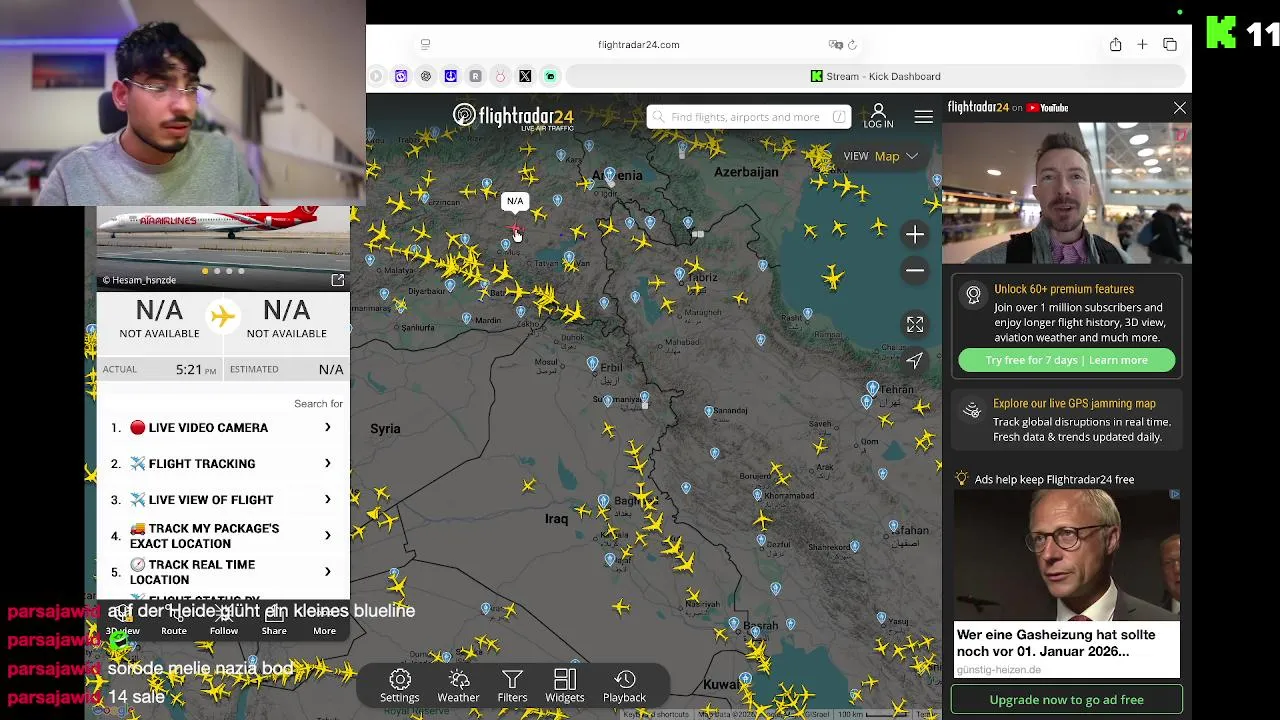Click the Hesam_hsnzde photo credit
The height and width of the screenshot is (720, 1280).
coord(139,280)
